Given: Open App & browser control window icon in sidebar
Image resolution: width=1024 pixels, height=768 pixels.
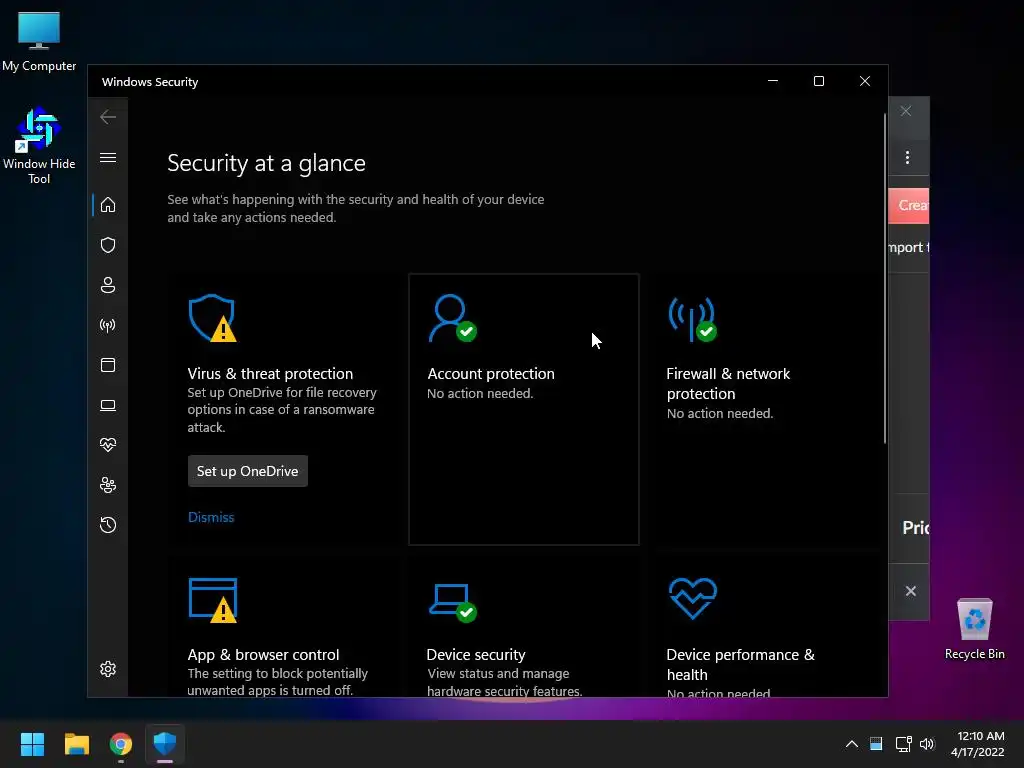Looking at the screenshot, I should tap(108, 365).
